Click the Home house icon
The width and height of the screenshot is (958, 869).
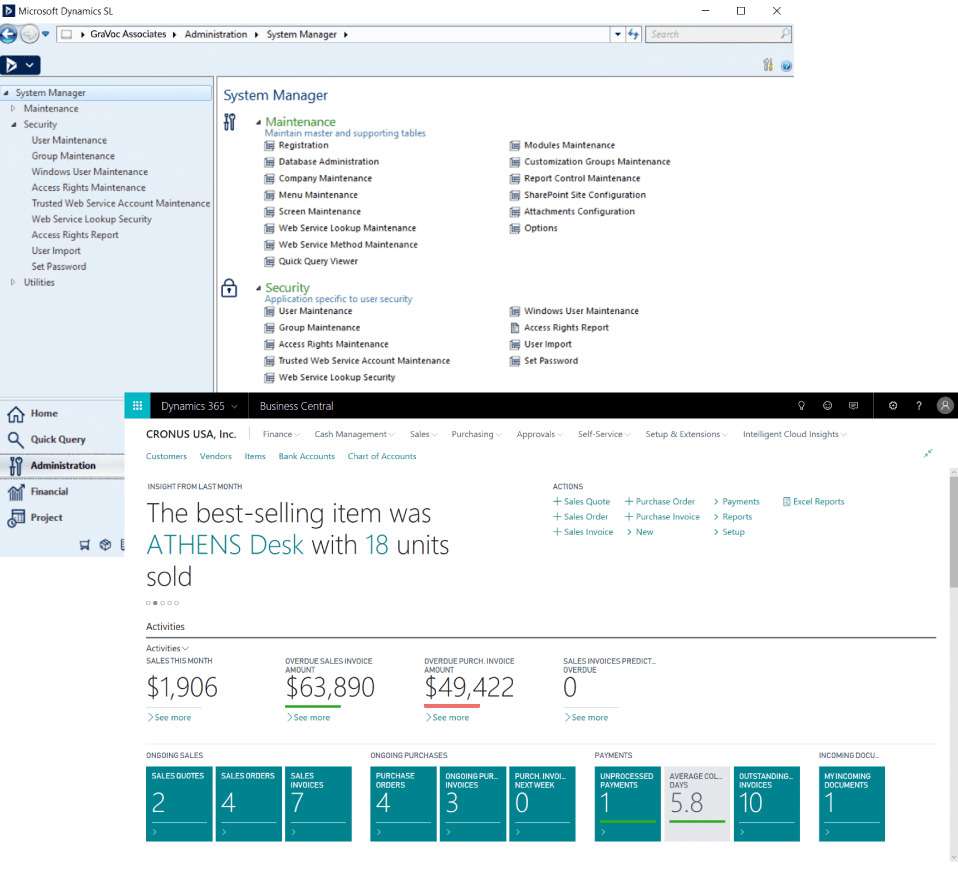[x=15, y=414]
